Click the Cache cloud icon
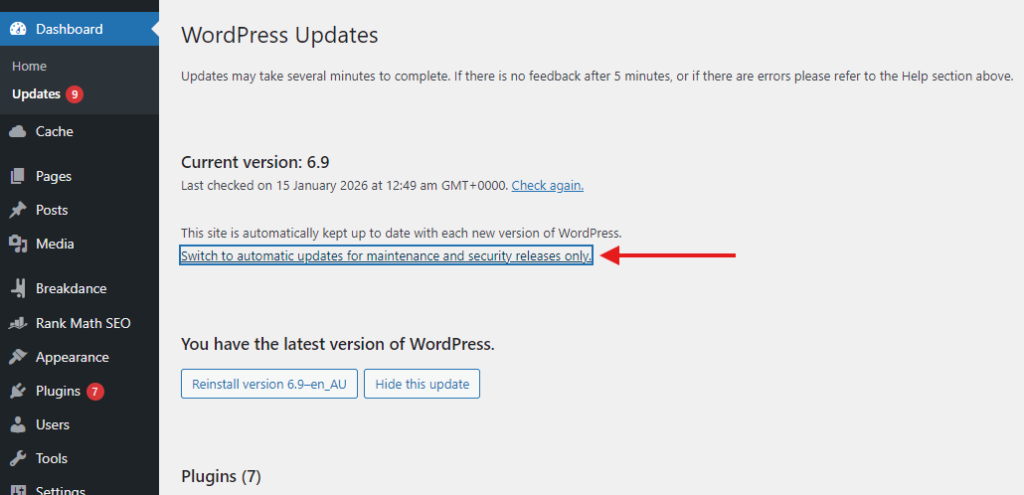Screen dimensions: 1024x495 point(17,131)
